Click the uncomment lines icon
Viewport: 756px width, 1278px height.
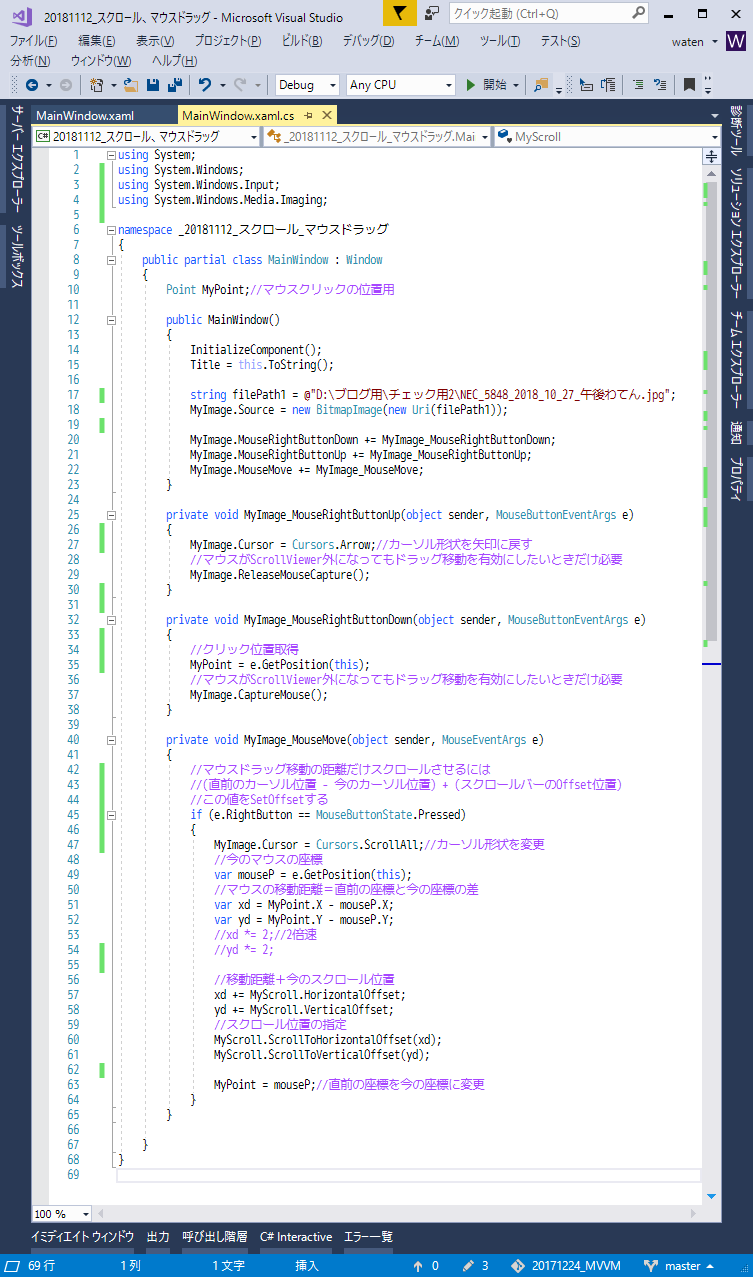tap(659, 85)
